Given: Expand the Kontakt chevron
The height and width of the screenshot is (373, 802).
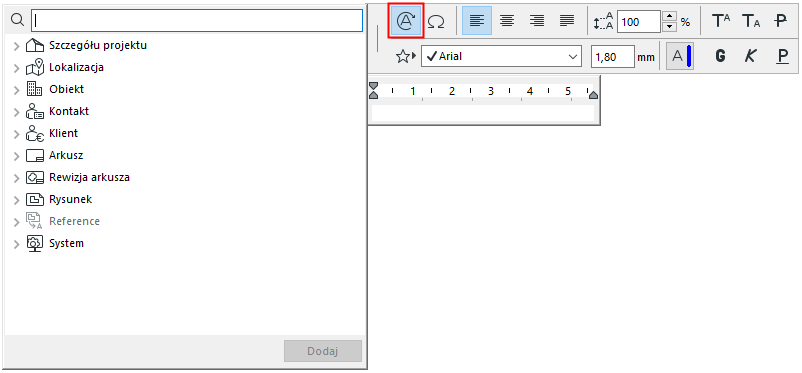Looking at the screenshot, I should point(16,112).
